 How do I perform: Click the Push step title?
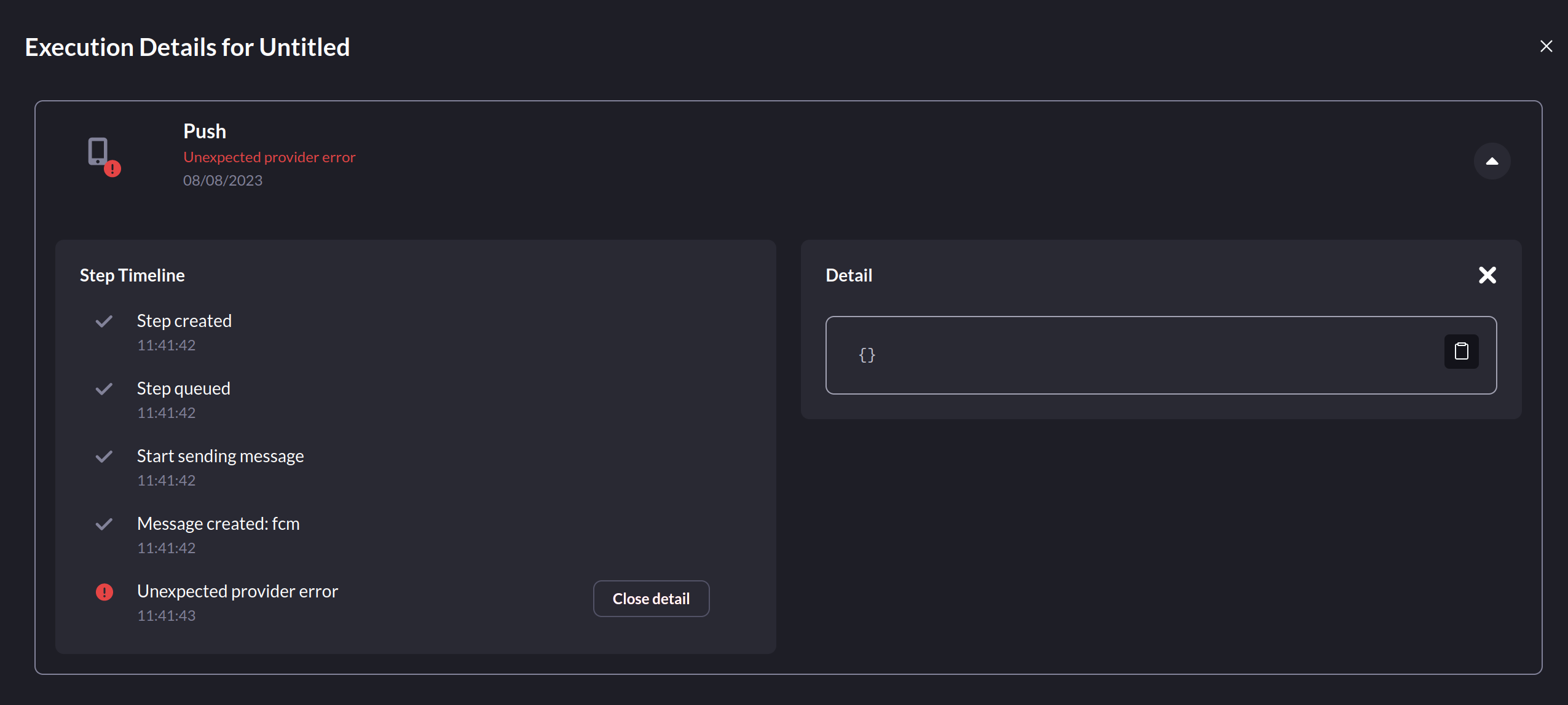205,132
